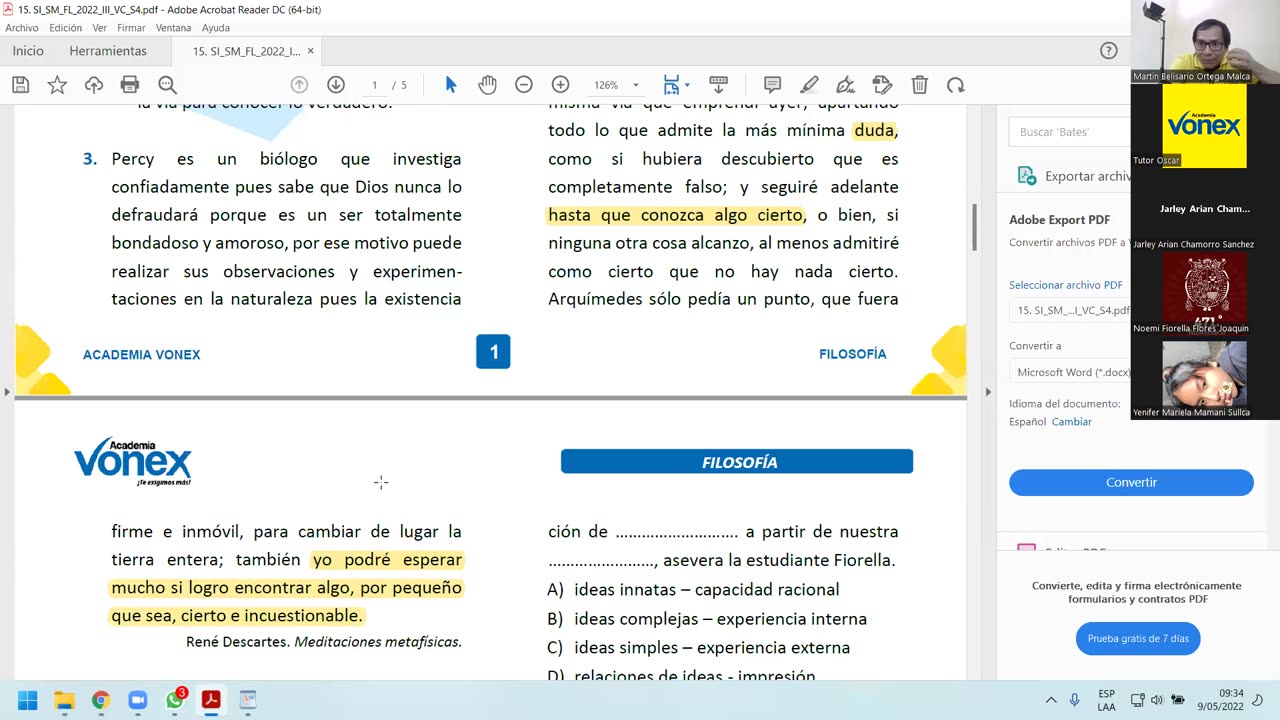
Task: Open the Ver menu
Action: pos(100,28)
